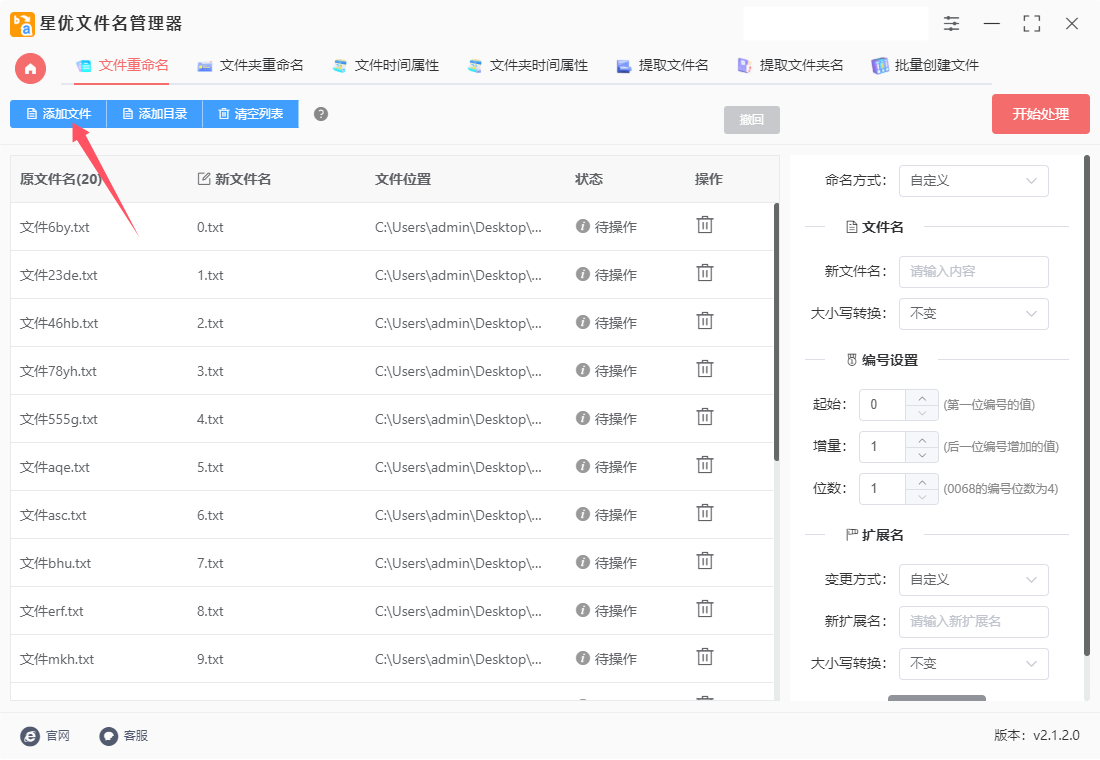1100x760 pixels.
Task: Click the status info icon for 文件6by.txt
Action: pyautogui.click(x=582, y=226)
